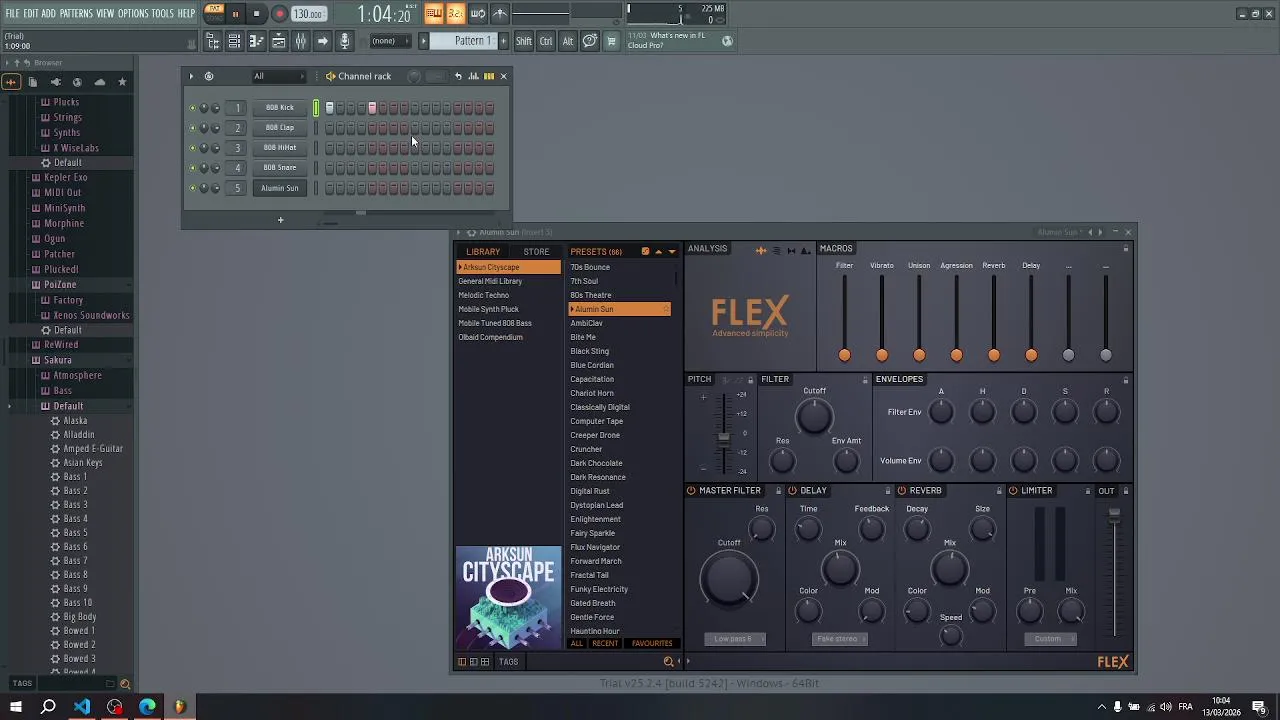Screen dimensions: 1280x720
Task: Go to previous preset with up arrow
Action: click(x=658, y=252)
